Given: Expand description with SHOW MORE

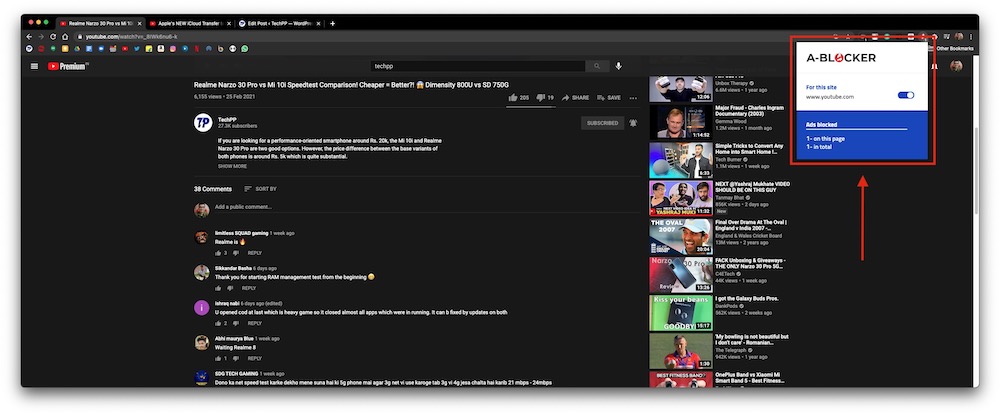Looking at the screenshot, I should click(x=232, y=166).
